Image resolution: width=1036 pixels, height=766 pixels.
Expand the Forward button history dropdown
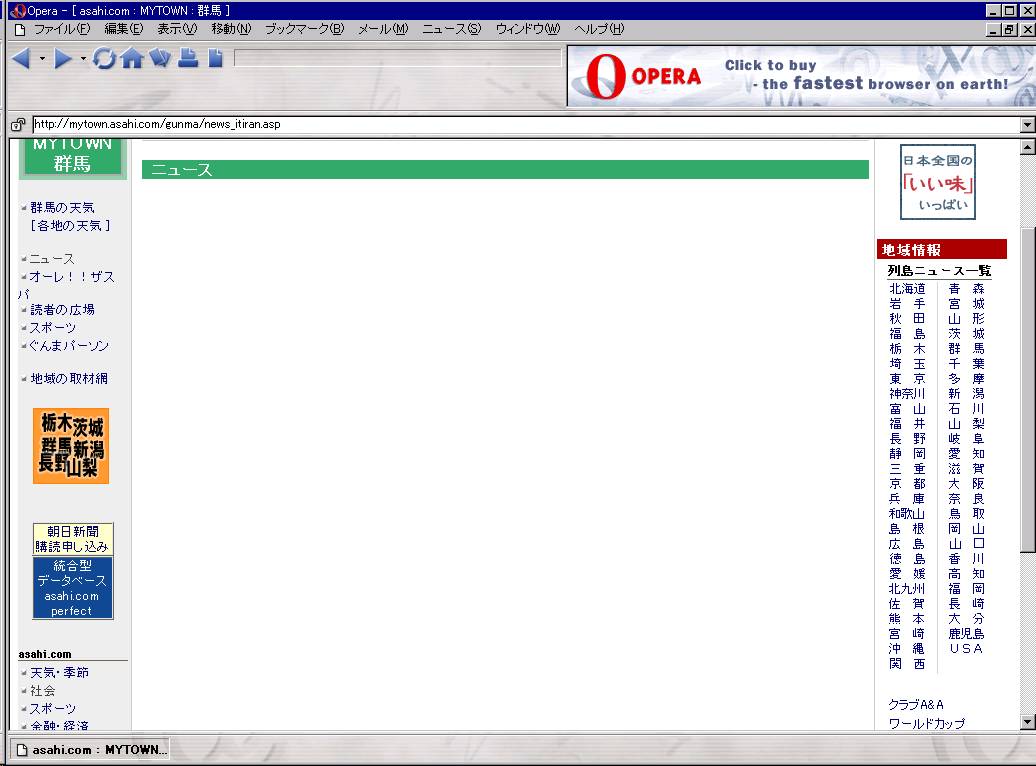click(83, 60)
